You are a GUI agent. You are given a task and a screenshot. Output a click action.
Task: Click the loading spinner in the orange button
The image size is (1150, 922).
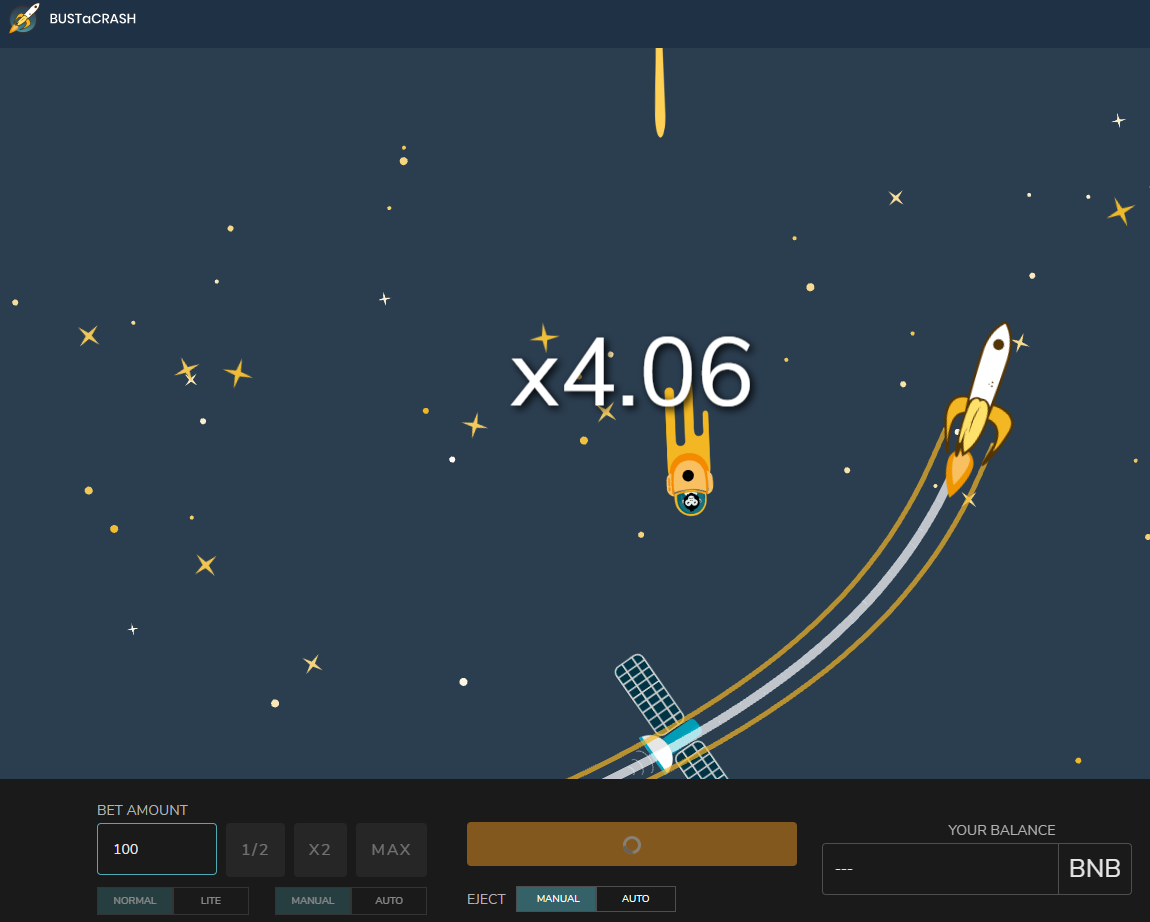[x=631, y=845]
